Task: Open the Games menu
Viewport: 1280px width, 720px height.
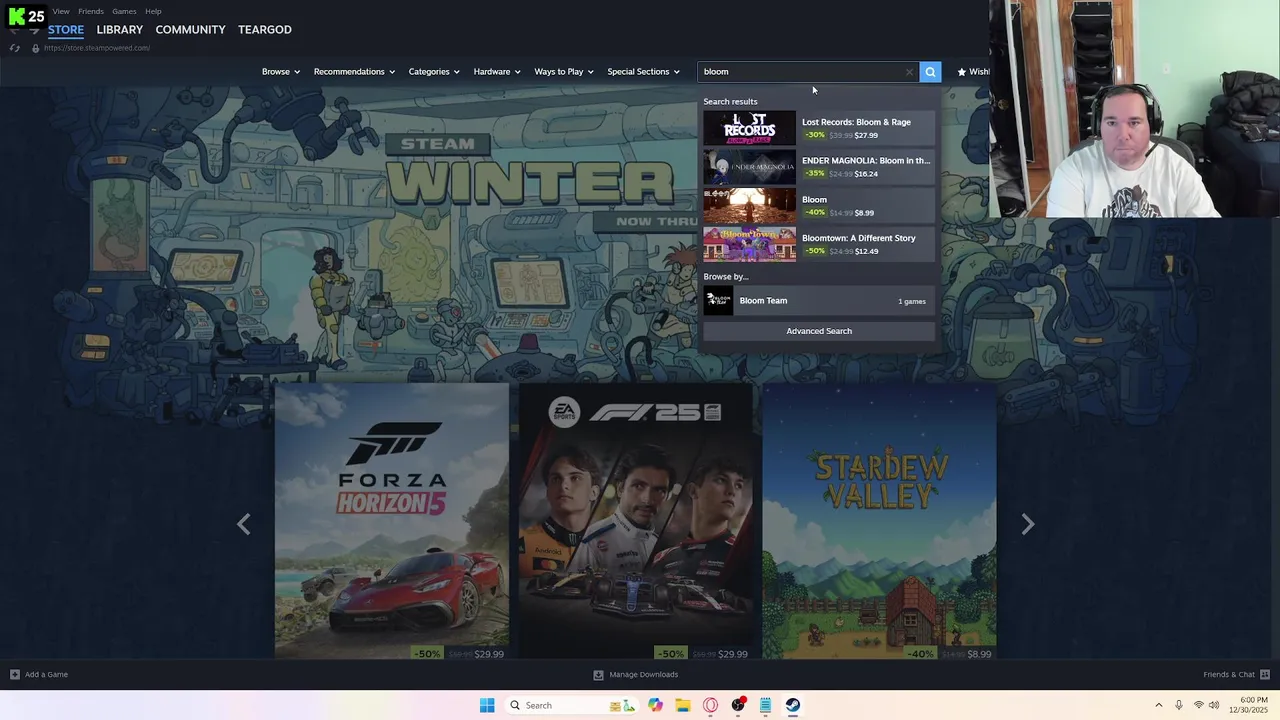Action: click(x=124, y=11)
